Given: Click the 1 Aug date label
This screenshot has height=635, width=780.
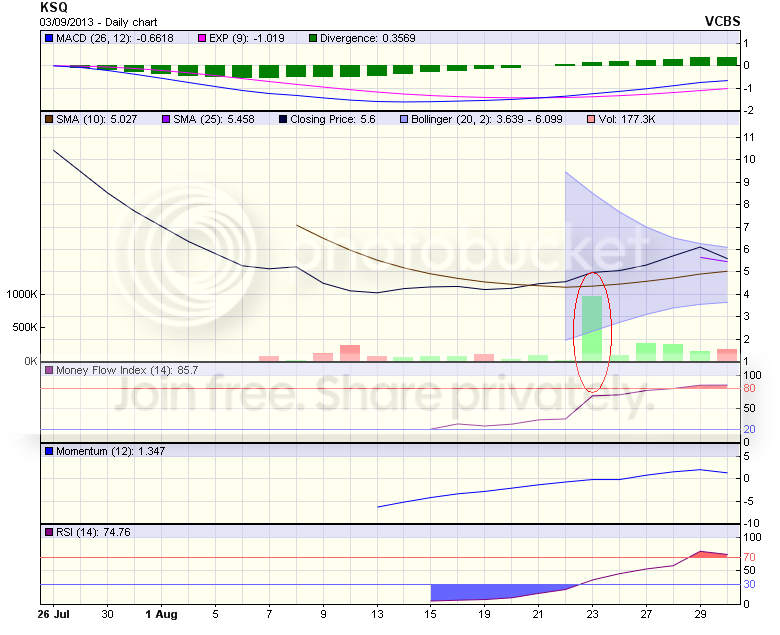Looking at the screenshot, I should coord(161,613).
